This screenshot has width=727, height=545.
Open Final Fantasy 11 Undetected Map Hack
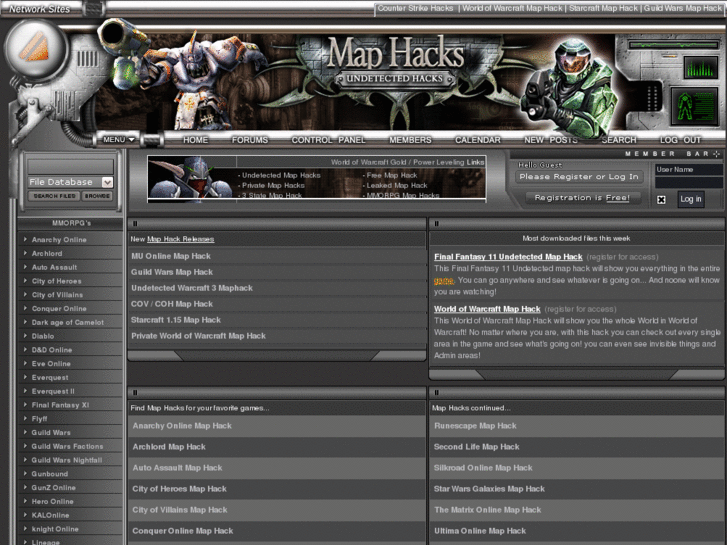(508, 256)
